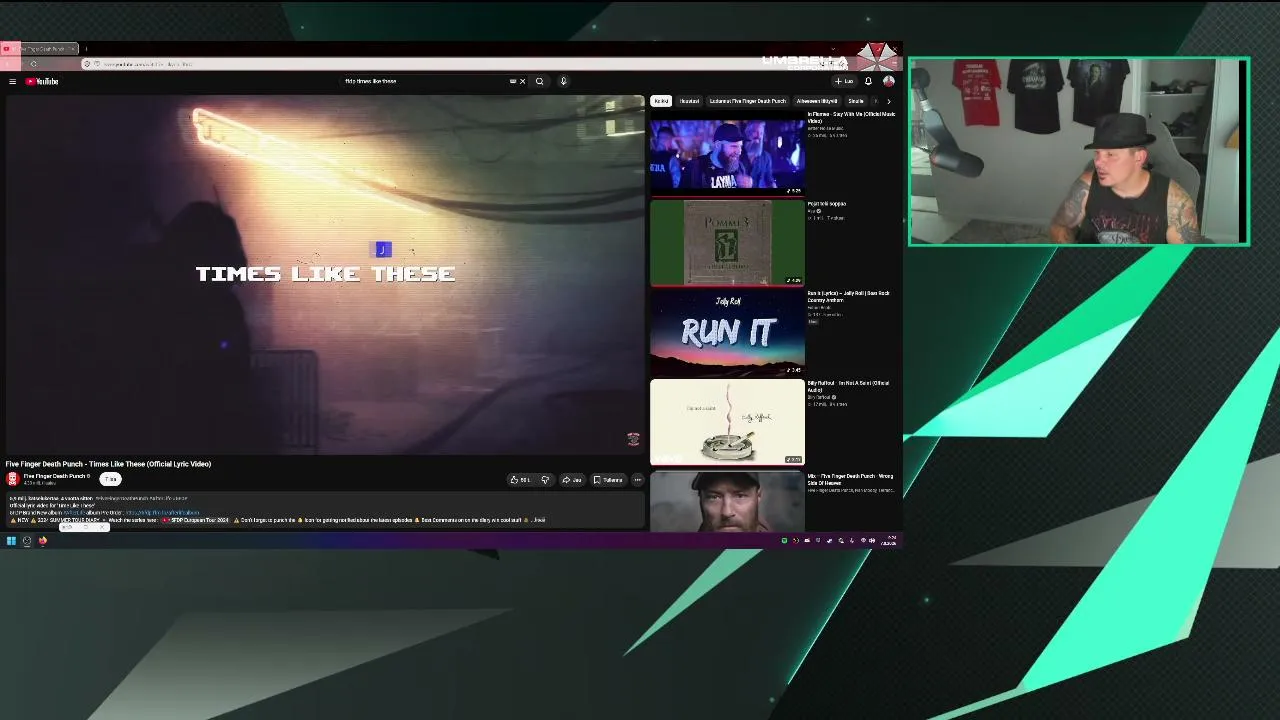Select the video title text under the player
1280x720 pixels.
109,464
